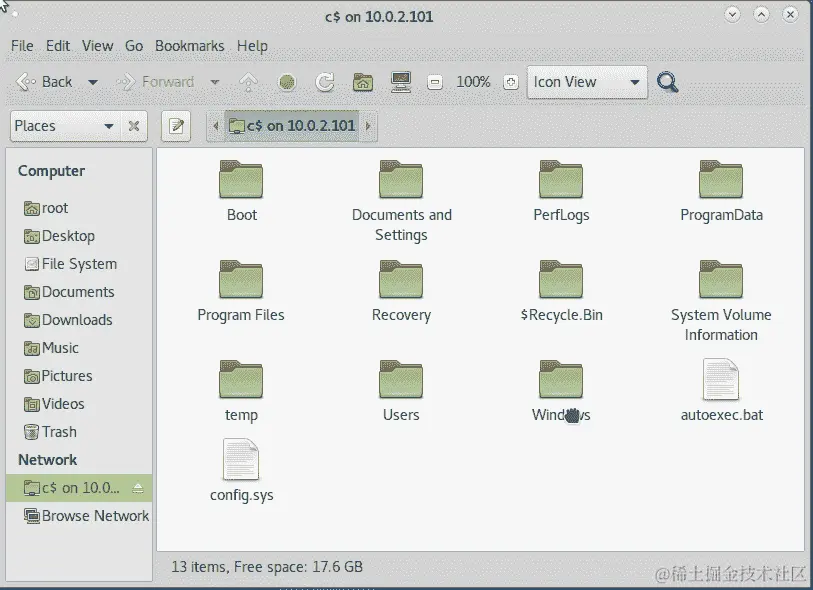Open the Help menu

click(253, 46)
